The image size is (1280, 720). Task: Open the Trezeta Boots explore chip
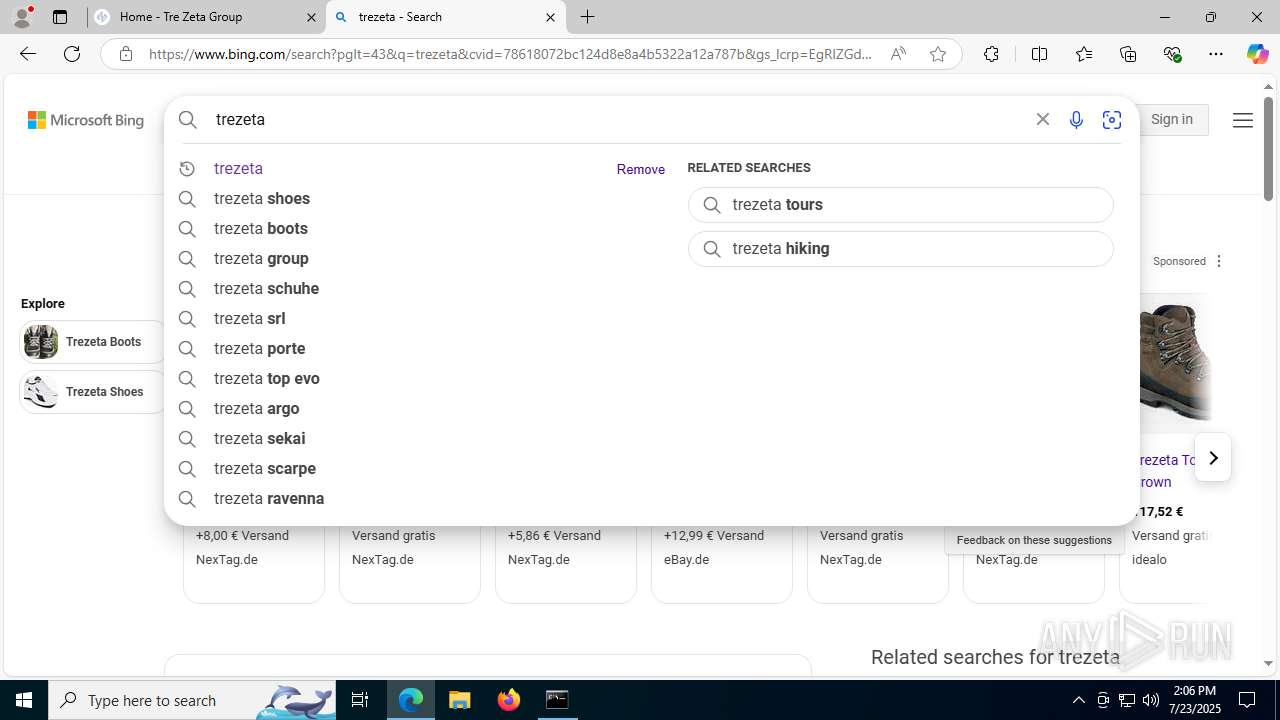(x=93, y=342)
